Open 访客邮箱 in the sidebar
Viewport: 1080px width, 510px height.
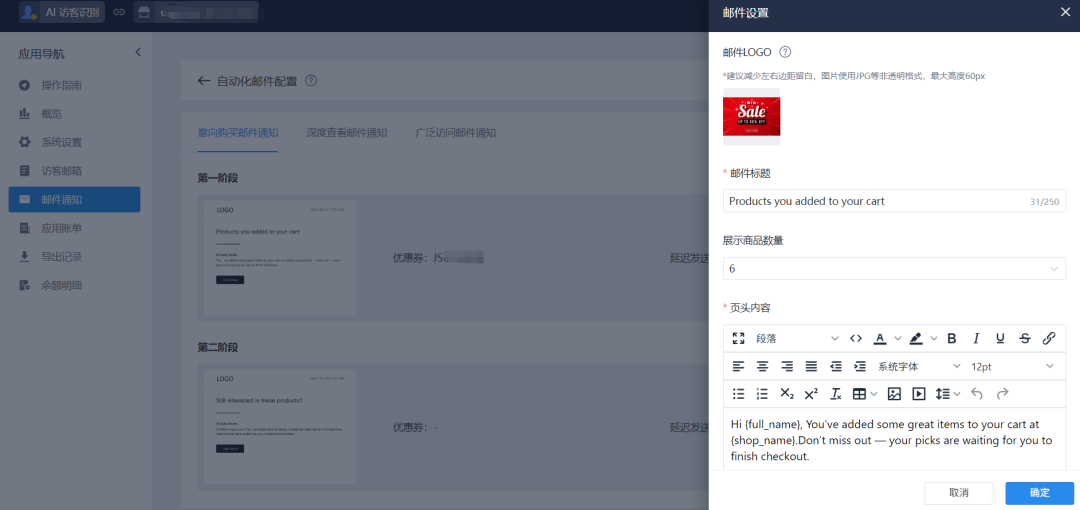point(74,171)
